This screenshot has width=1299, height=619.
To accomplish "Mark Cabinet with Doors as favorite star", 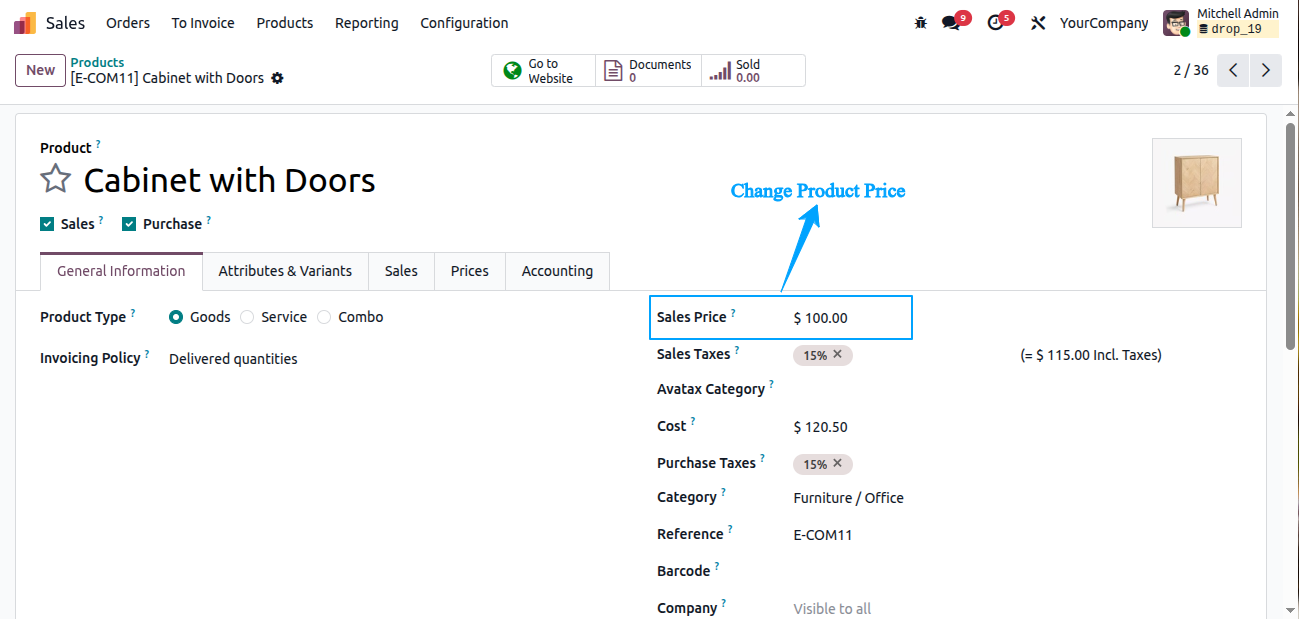I will [56, 180].
